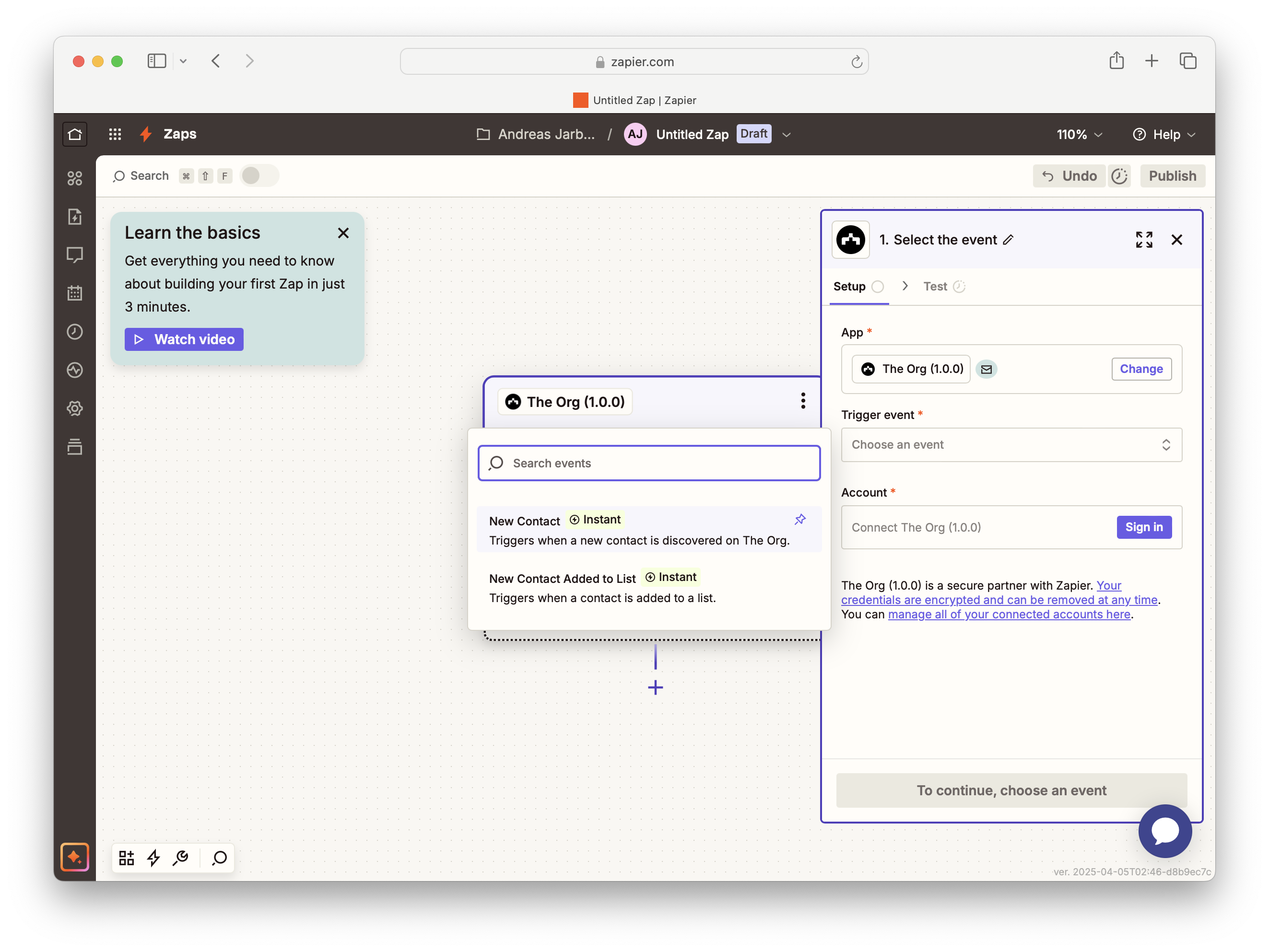Open the apps grid menu
This screenshot has width=1269, height=952.
tap(115, 134)
